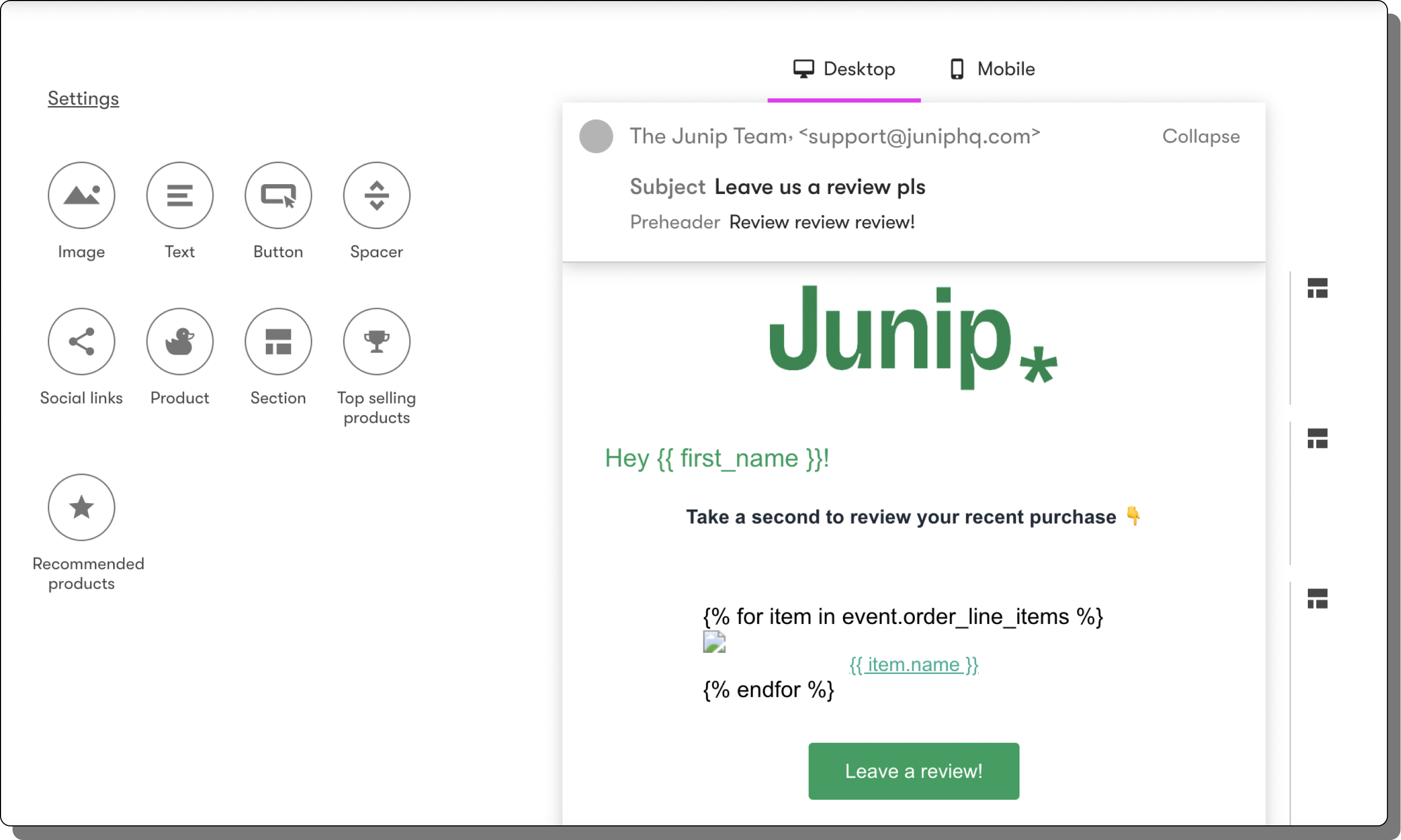Click the sender The Junip Team address

point(835,137)
